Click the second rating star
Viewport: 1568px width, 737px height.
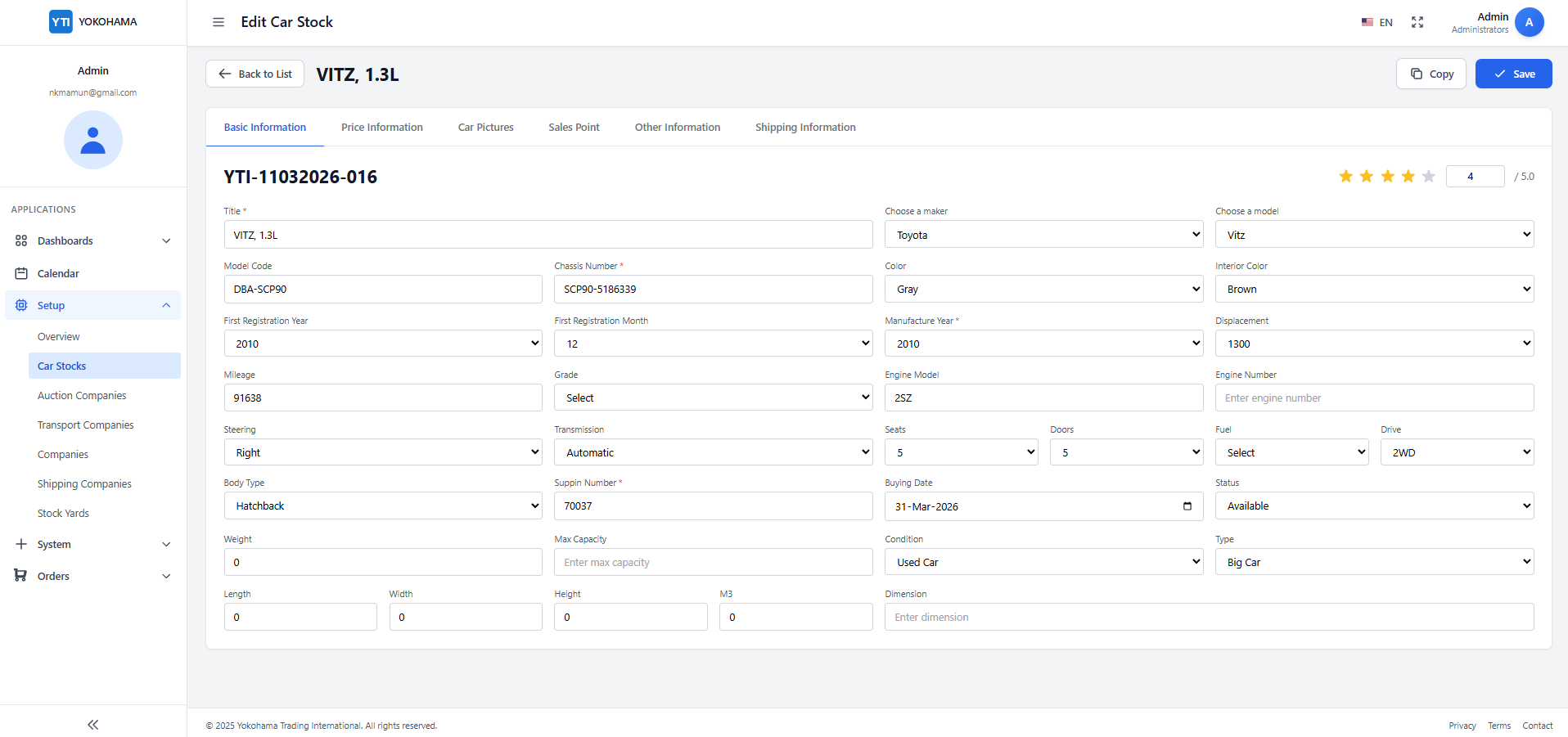point(1367,176)
